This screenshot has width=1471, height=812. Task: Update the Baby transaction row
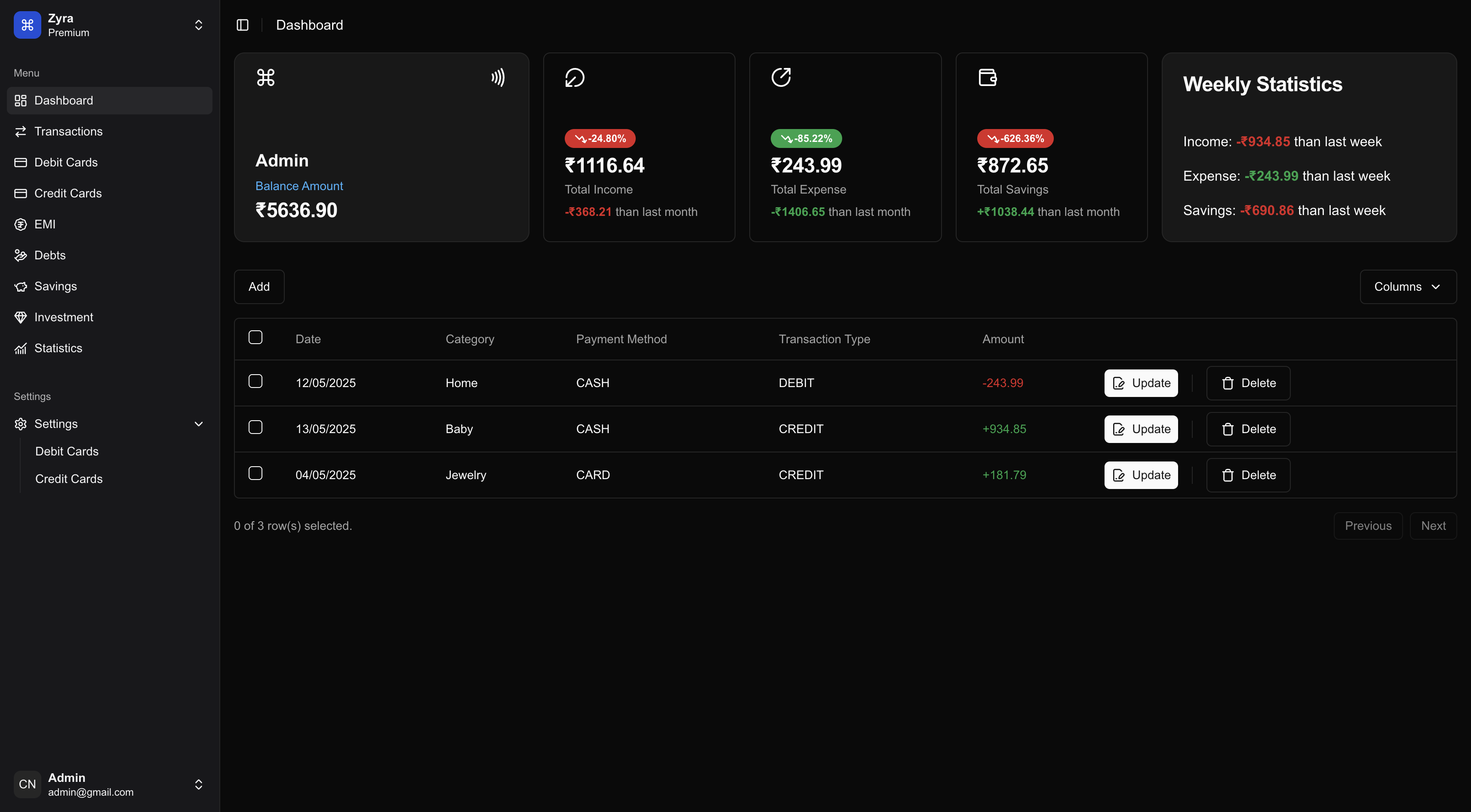click(1140, 429)
